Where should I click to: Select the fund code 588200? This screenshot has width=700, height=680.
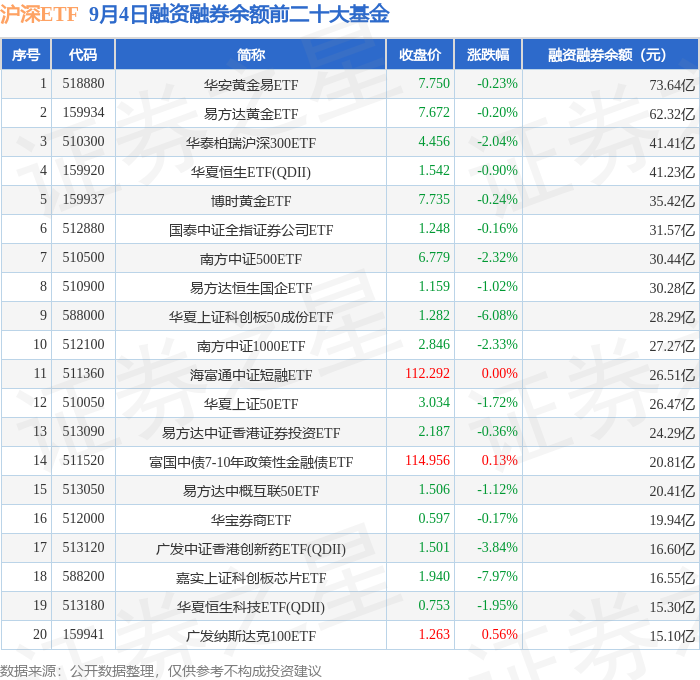83,577
